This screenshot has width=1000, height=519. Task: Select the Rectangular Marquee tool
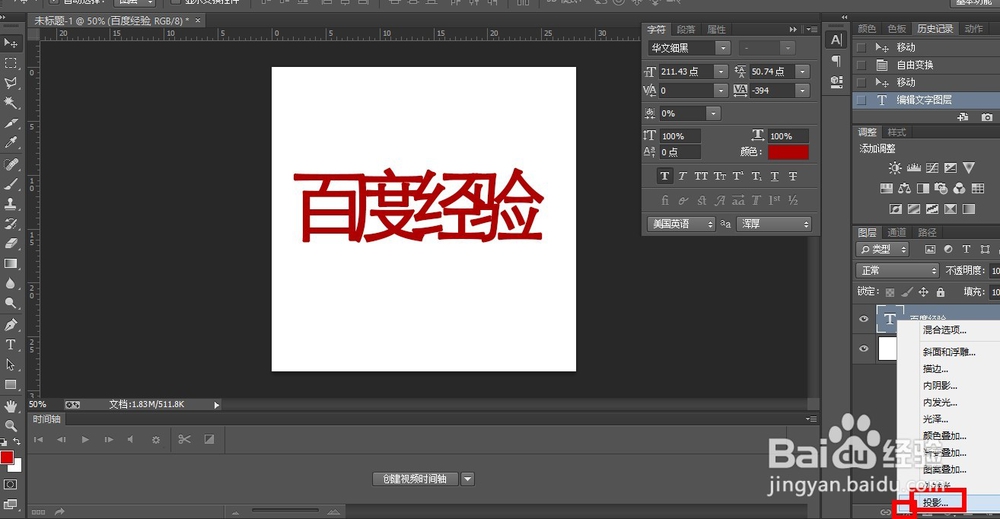[x=11, y=63]
